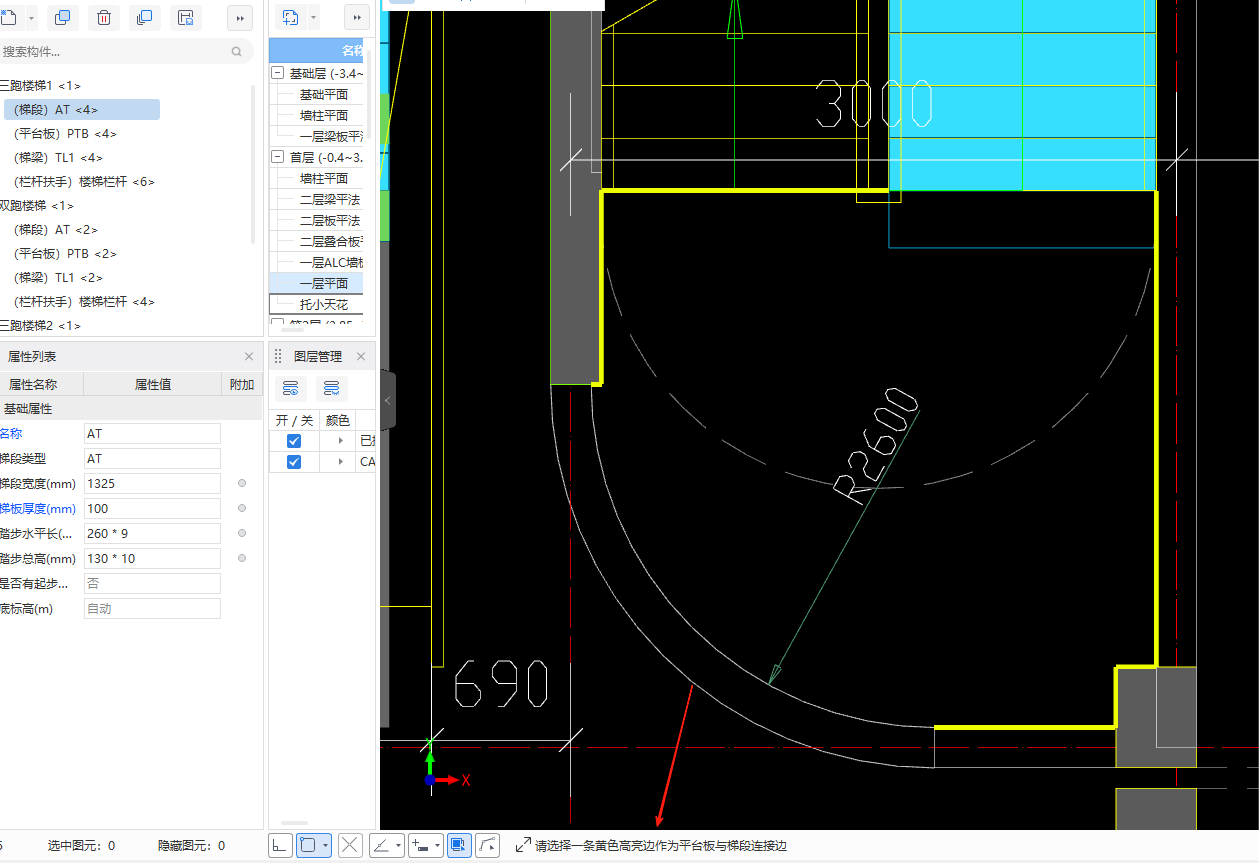
Task: Edit the 踏步水平长 value 260 * 9
Action: coord(152,533)
